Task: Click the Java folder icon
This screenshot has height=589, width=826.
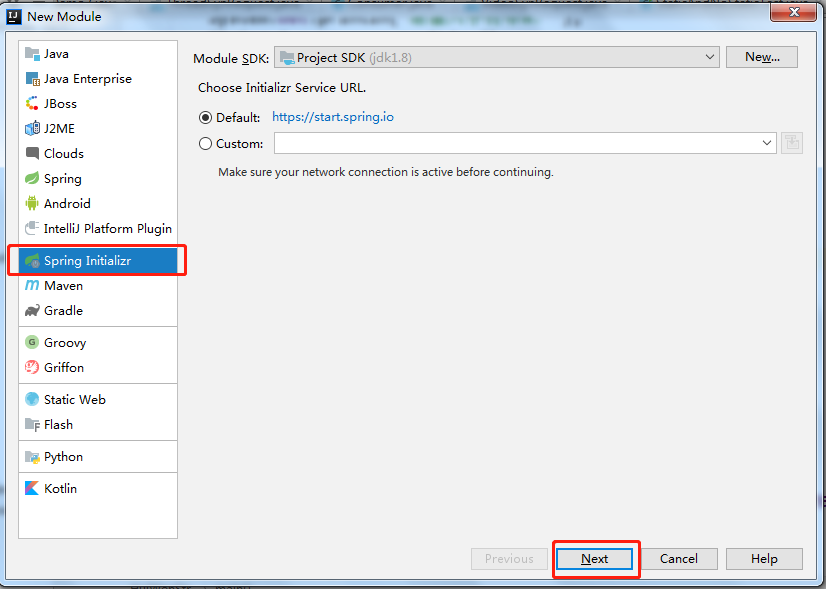Action: point(32,54)
